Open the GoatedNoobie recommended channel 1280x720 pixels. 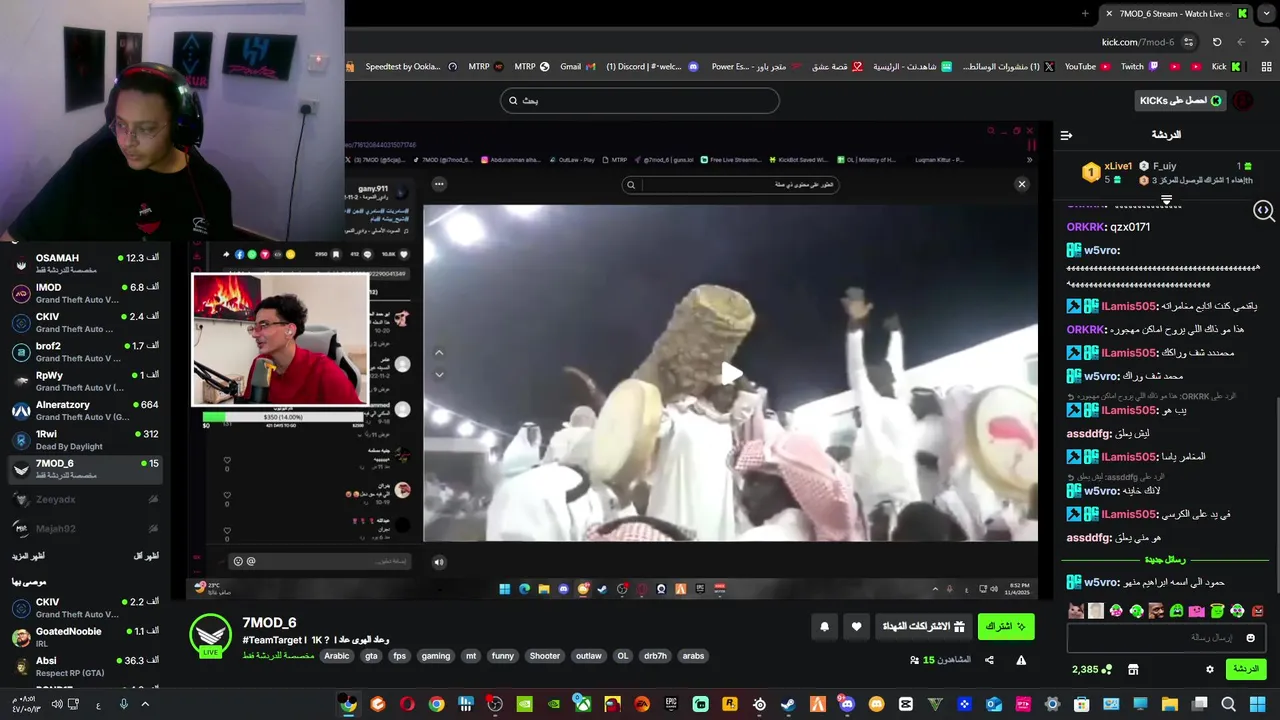point(85,637)
